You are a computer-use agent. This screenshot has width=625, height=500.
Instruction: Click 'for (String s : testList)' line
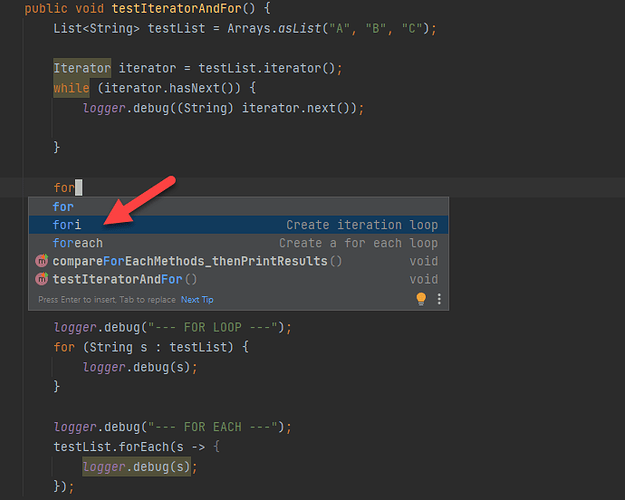click(x=151, y=347)
